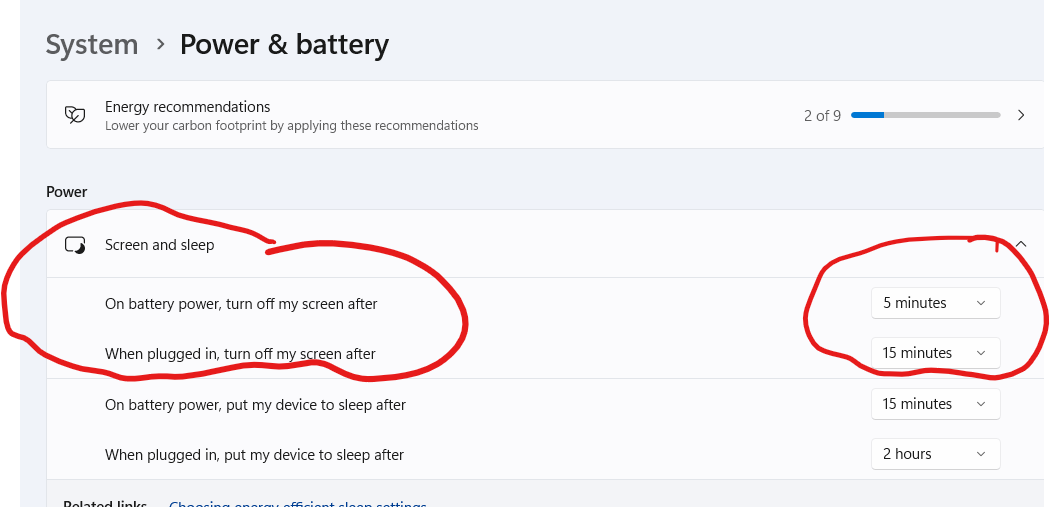Image resolution: width=1050 pixels, height=507 pixels.
Task: Select the 'On battery power, turn off my screen after' label
Action: point(241,304)
